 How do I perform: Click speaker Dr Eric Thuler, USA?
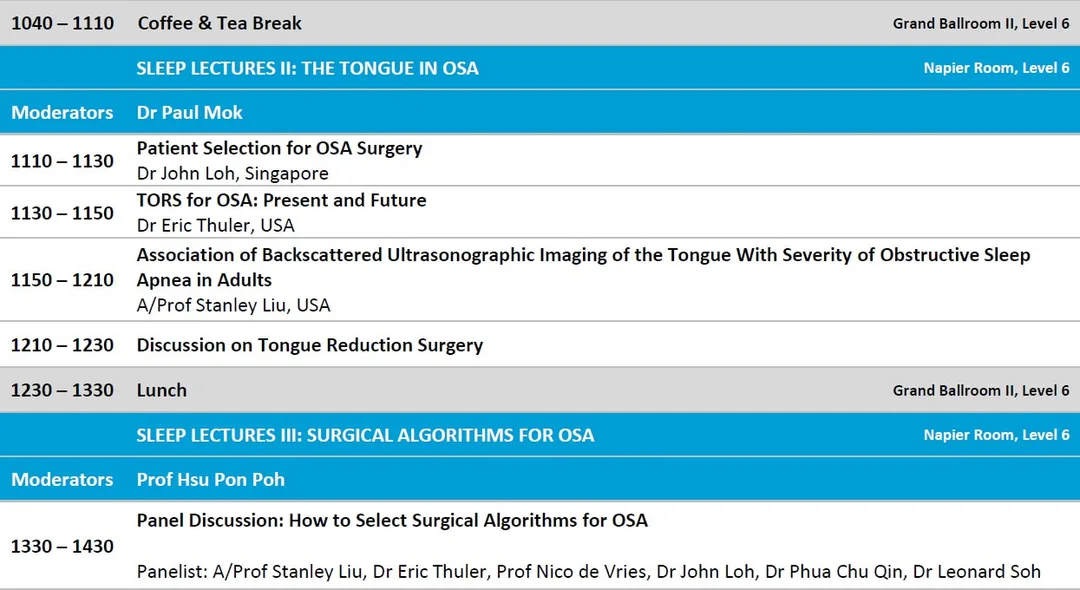(x=216, y=225)
